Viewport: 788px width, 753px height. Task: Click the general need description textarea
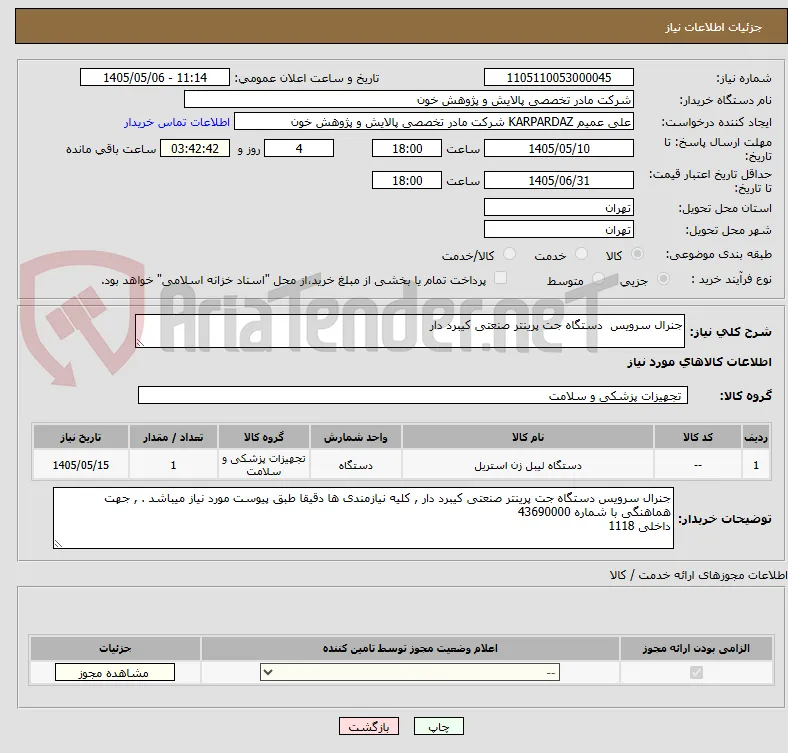coord(410,331)
